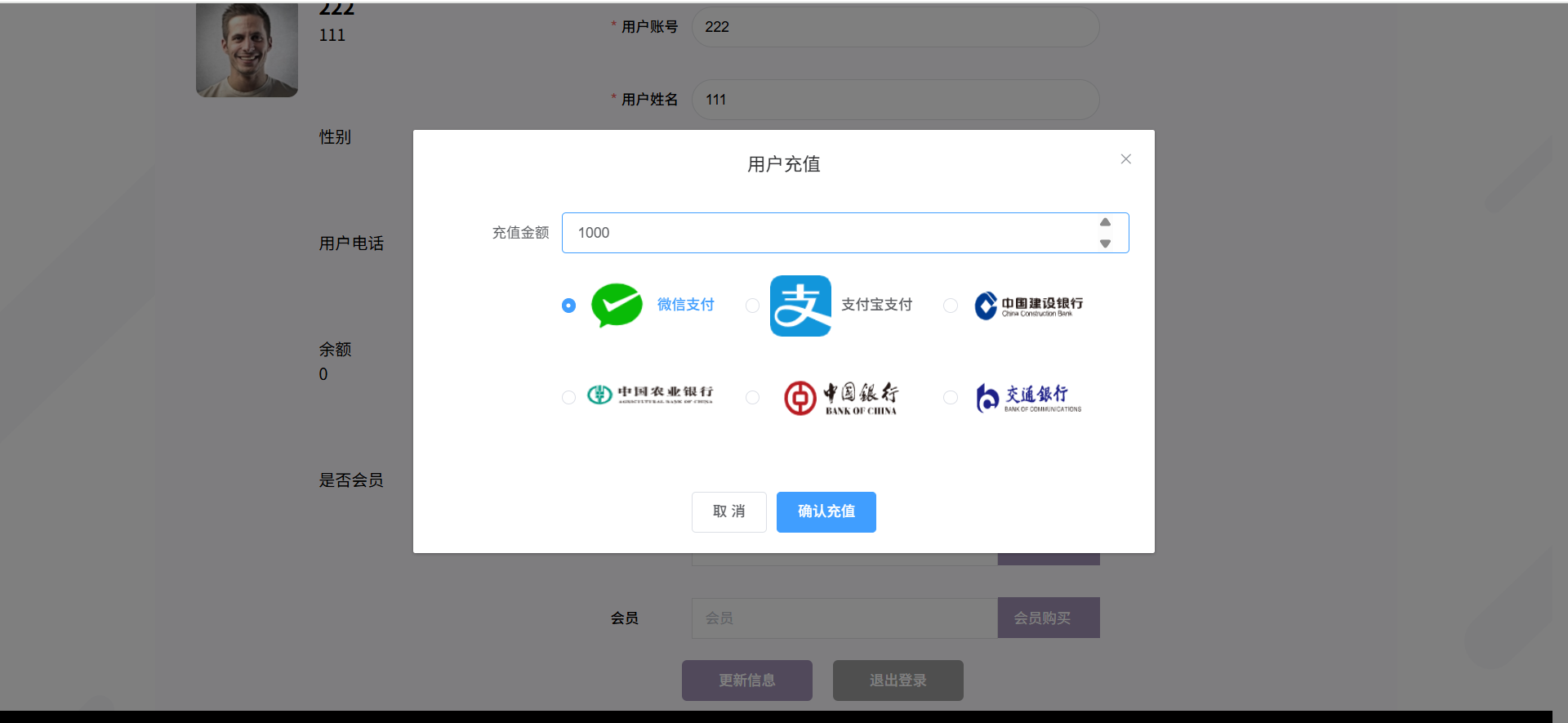Choose Bank of China radio option

coord(753,397)
